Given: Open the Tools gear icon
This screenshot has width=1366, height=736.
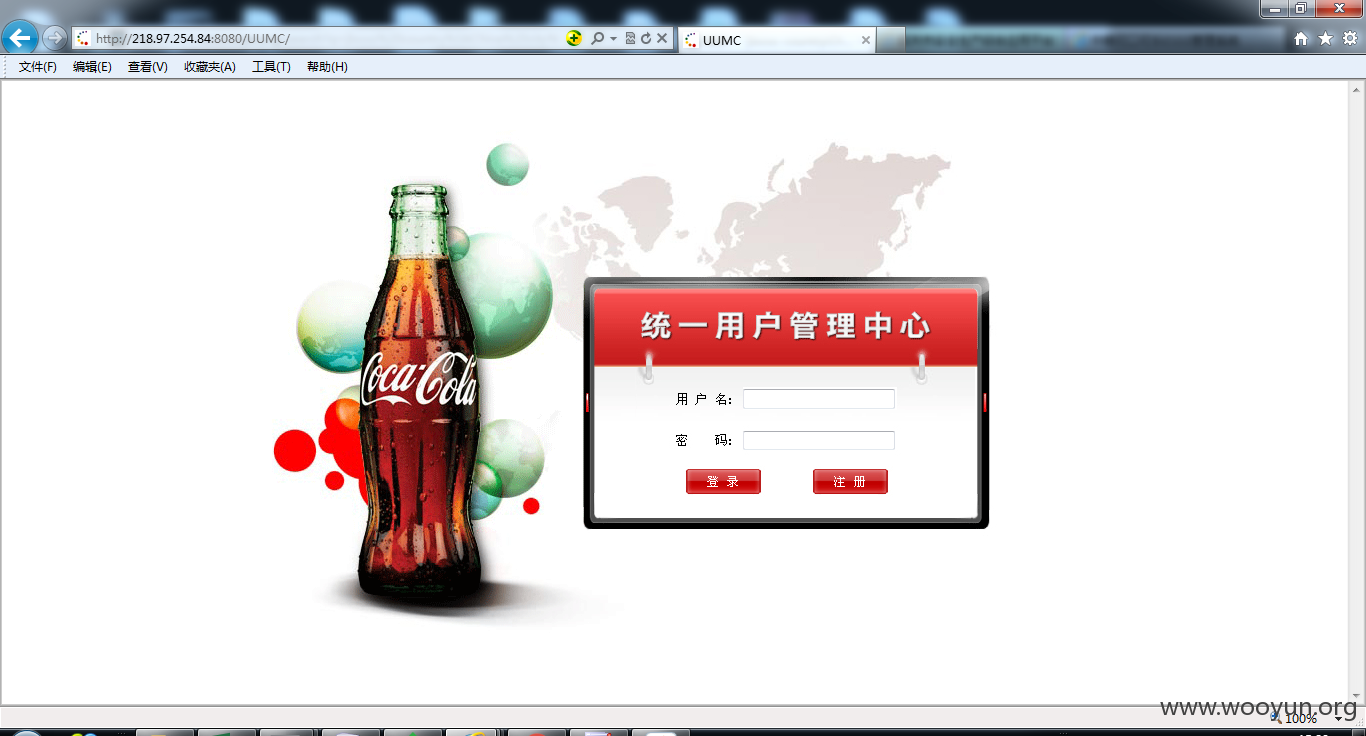Looking at the screenshot, I should (1349, 39).
